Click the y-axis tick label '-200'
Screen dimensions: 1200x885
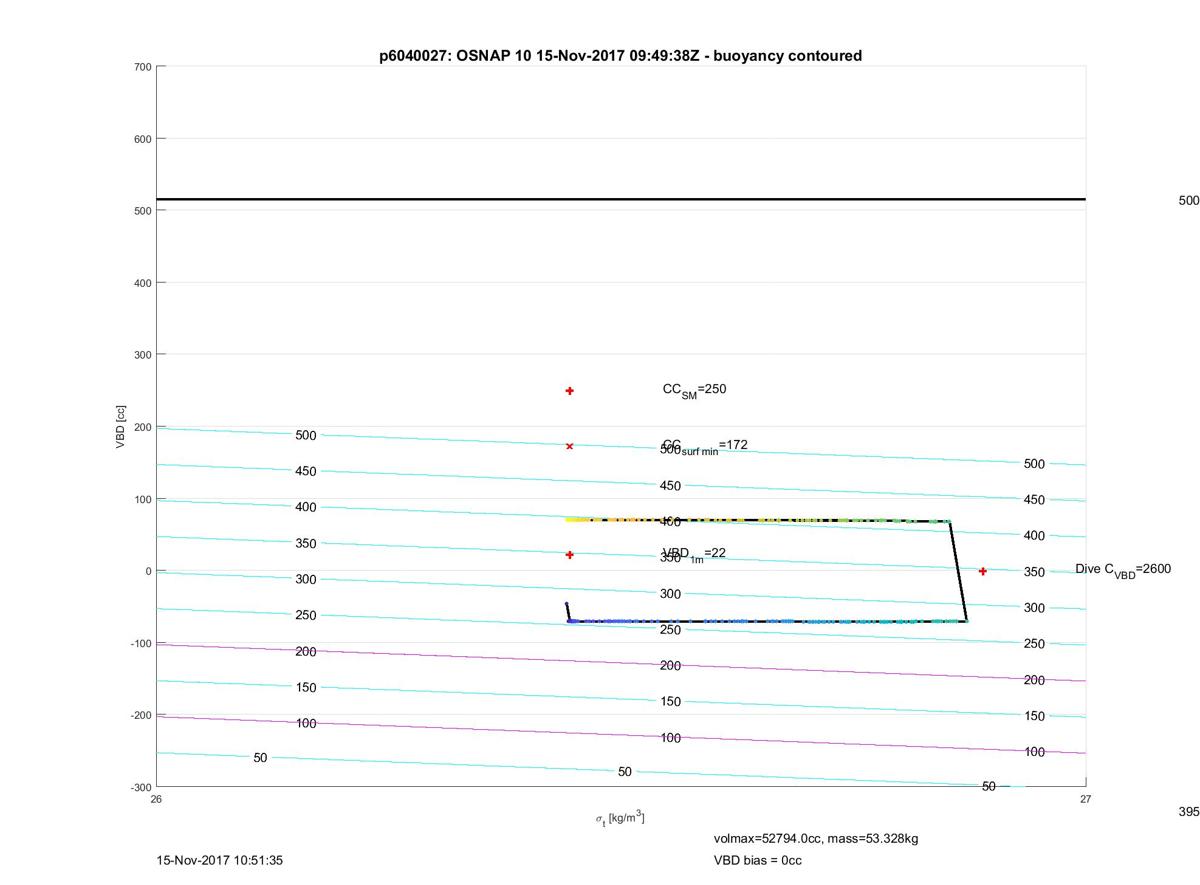coord(139,715)
